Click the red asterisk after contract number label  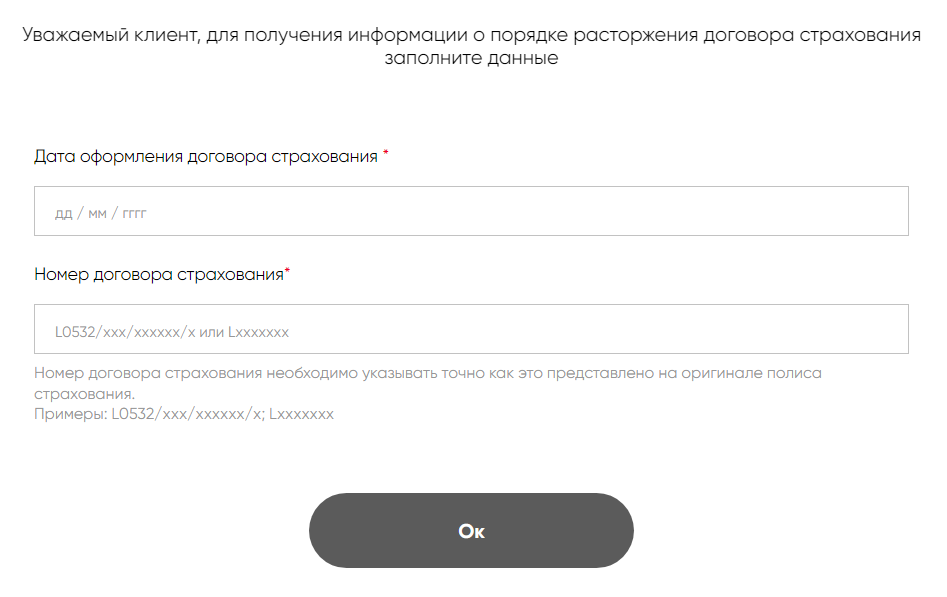[x=288, y=272]
